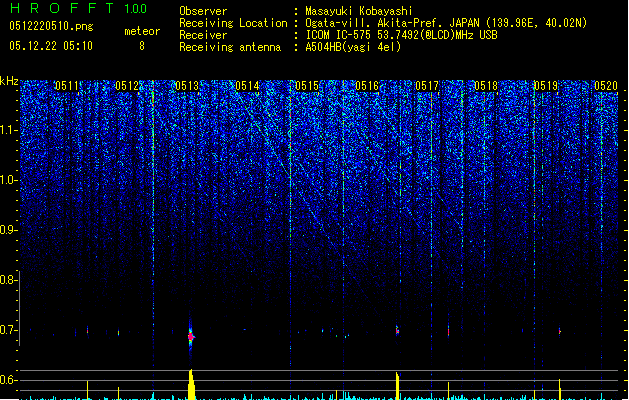Viewport: 629px width, 400px height.
Task: Click time marker 0520
Action: pos(606,86)
